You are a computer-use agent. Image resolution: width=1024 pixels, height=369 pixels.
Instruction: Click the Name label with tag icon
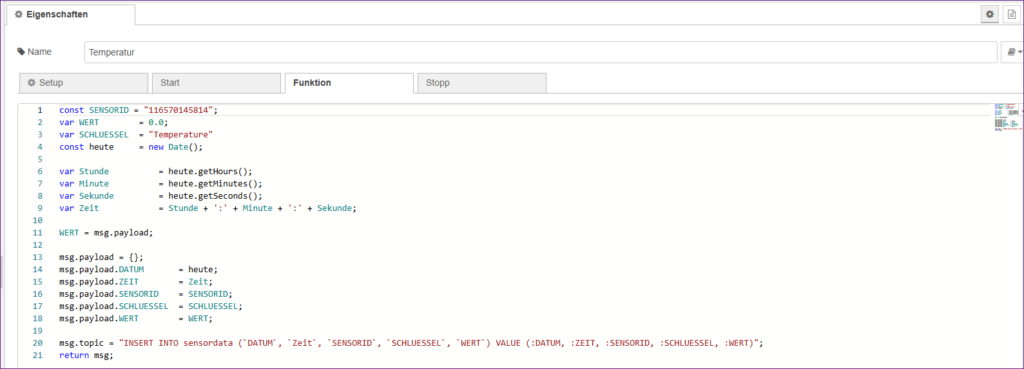pyautogui.click(x=35, y=52)
